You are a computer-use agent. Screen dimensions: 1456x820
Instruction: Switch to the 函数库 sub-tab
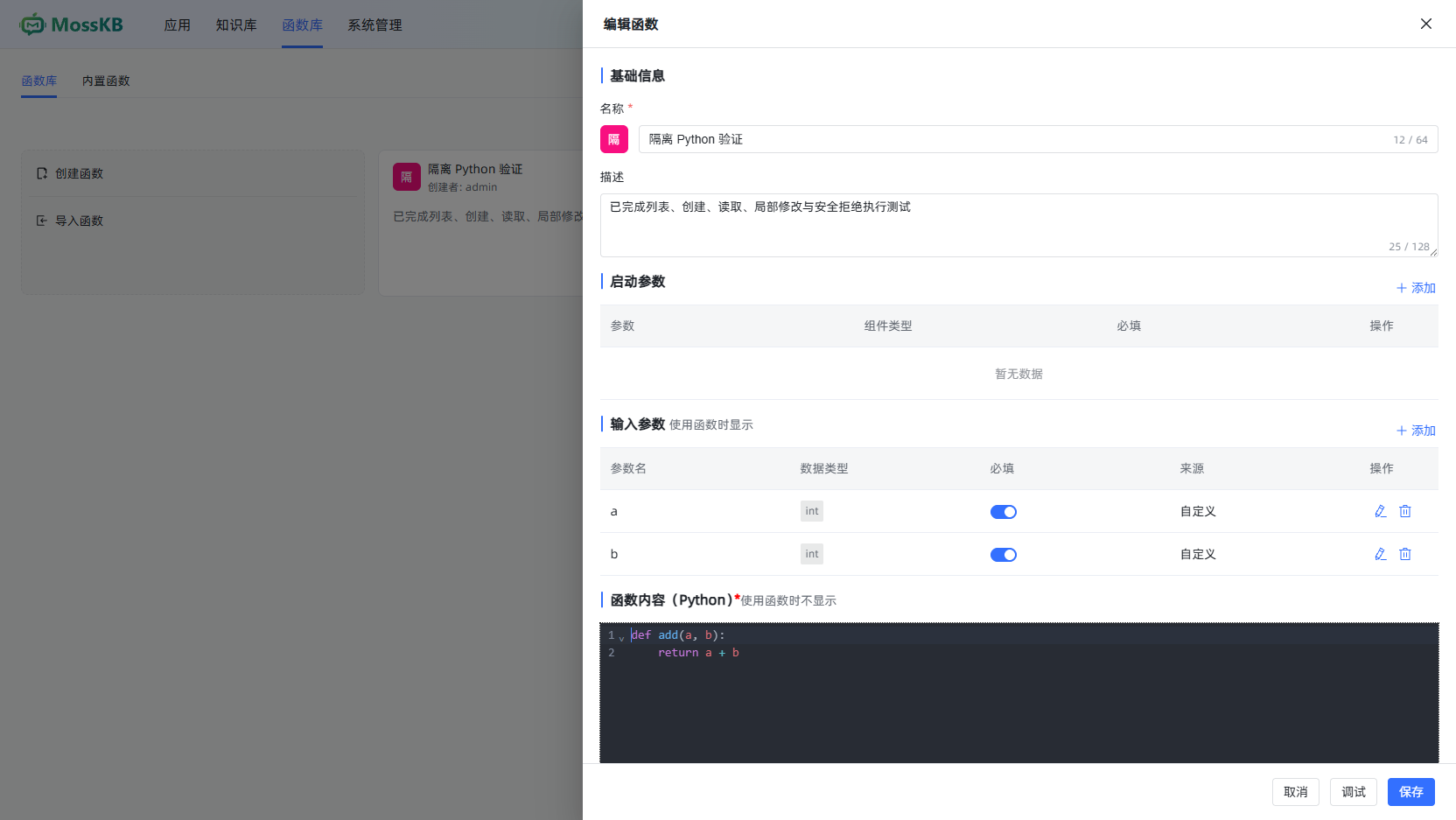click(39, 81)
